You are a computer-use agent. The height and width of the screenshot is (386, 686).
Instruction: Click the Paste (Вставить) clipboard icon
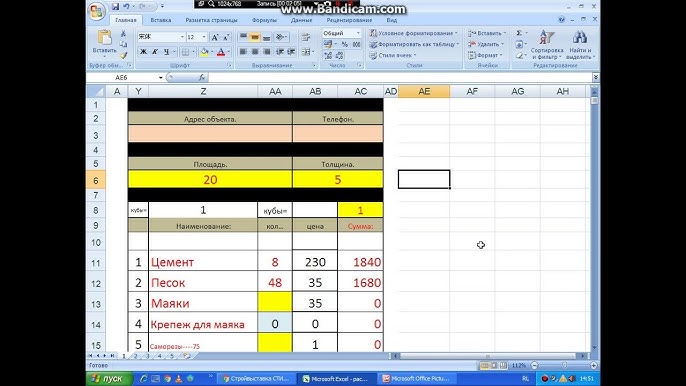tap(105, 38)
